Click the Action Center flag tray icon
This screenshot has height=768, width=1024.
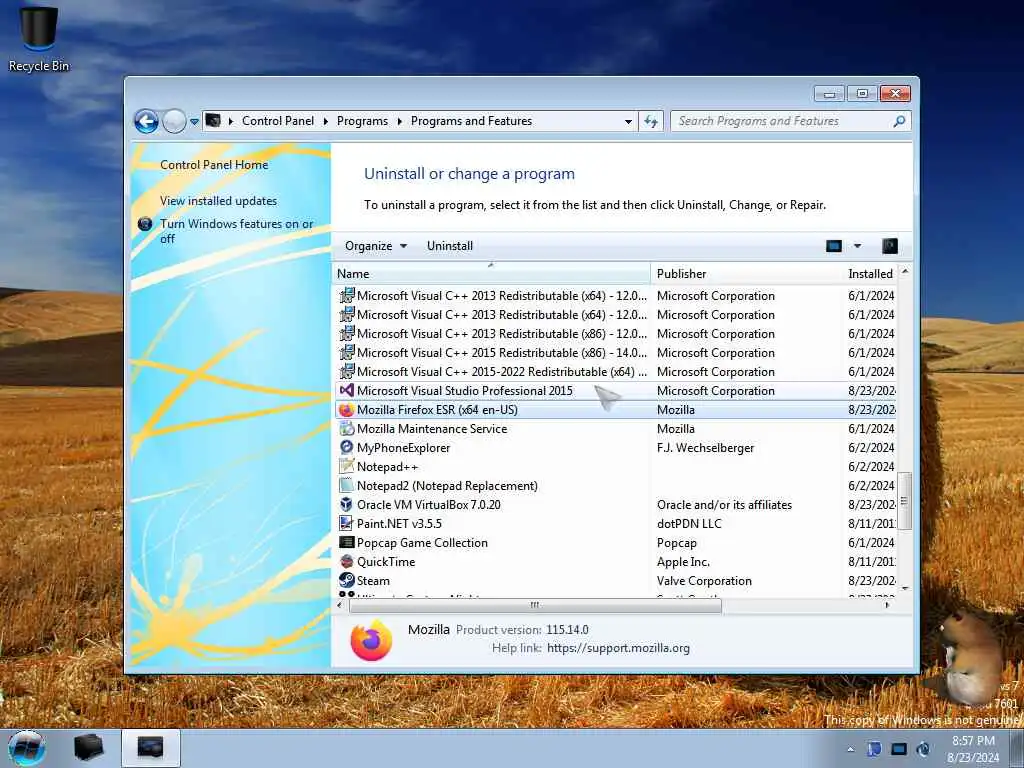coord(874,749)
